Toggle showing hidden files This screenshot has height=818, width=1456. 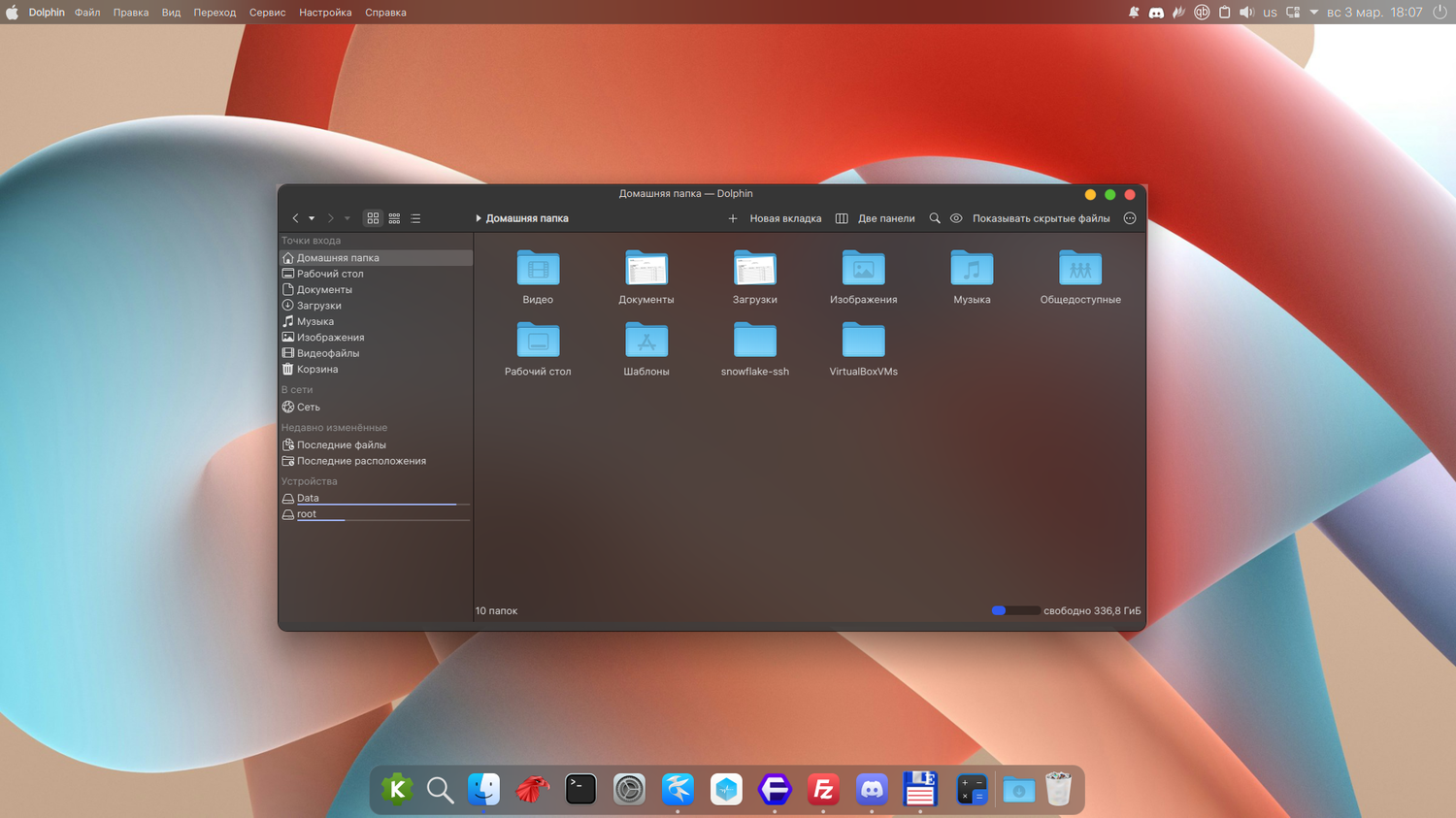pos(1030,218)
